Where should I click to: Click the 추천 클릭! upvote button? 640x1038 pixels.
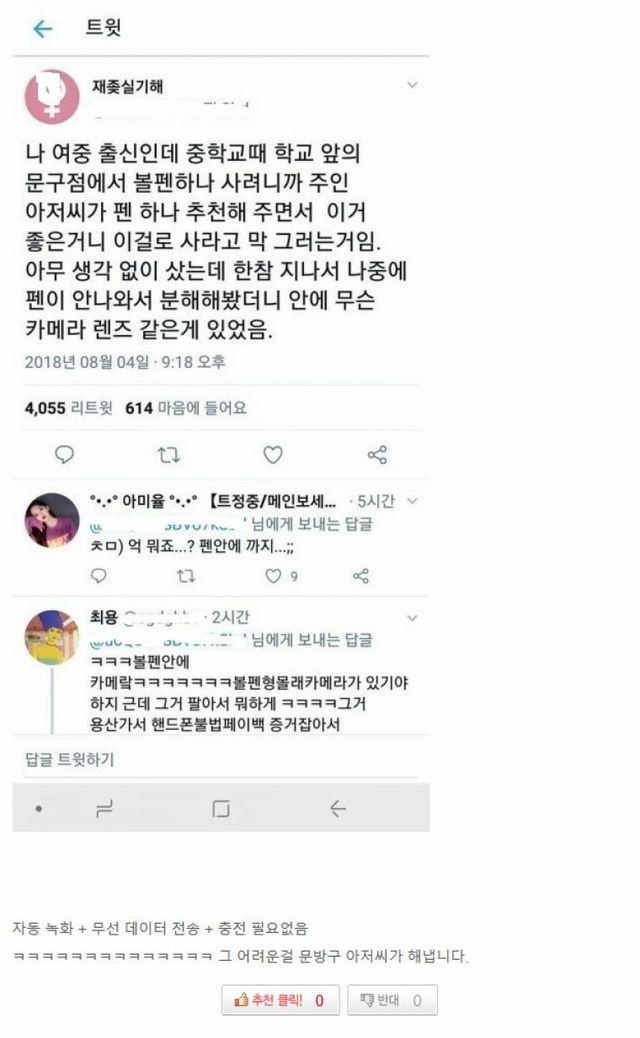[x=280, y=1000]
